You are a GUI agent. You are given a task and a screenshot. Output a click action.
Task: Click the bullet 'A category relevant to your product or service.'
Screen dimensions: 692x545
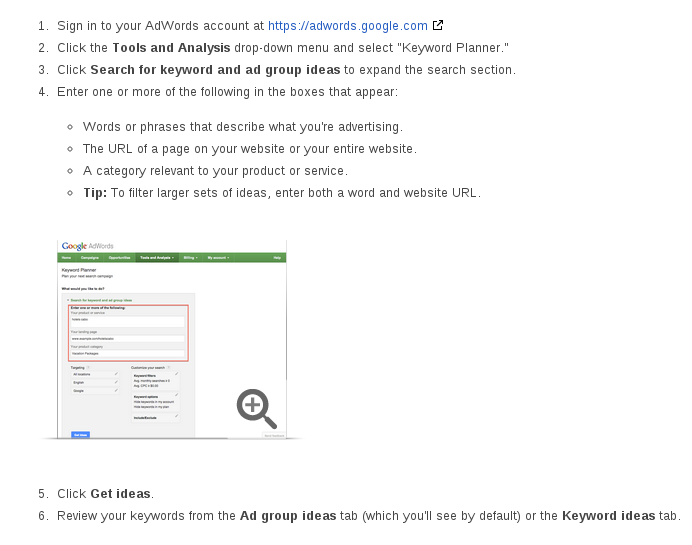(x=215, y=171)
